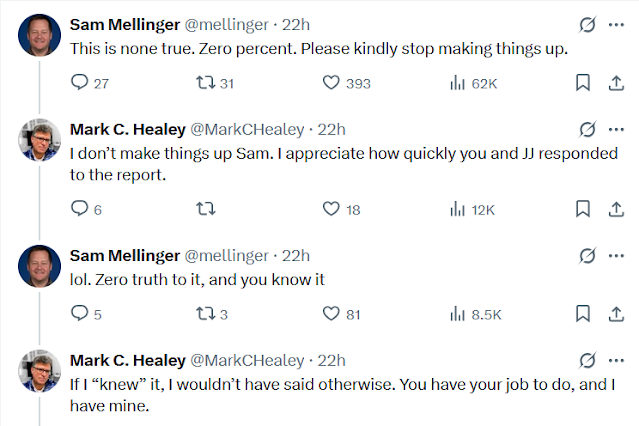View analytics on the 62K views tweet
Screen dimensions: 639x426
(x=459, y=83)
